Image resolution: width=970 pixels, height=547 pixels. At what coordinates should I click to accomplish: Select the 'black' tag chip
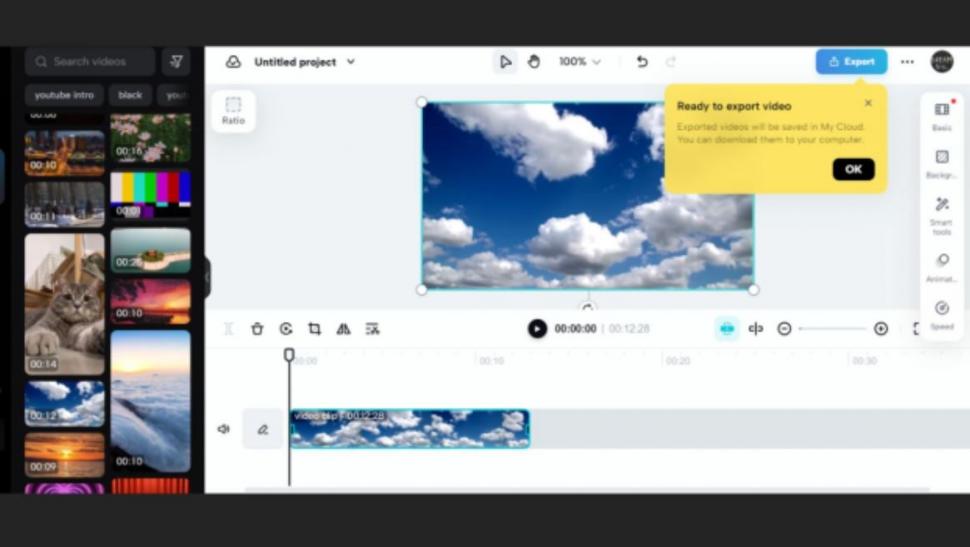130,95
